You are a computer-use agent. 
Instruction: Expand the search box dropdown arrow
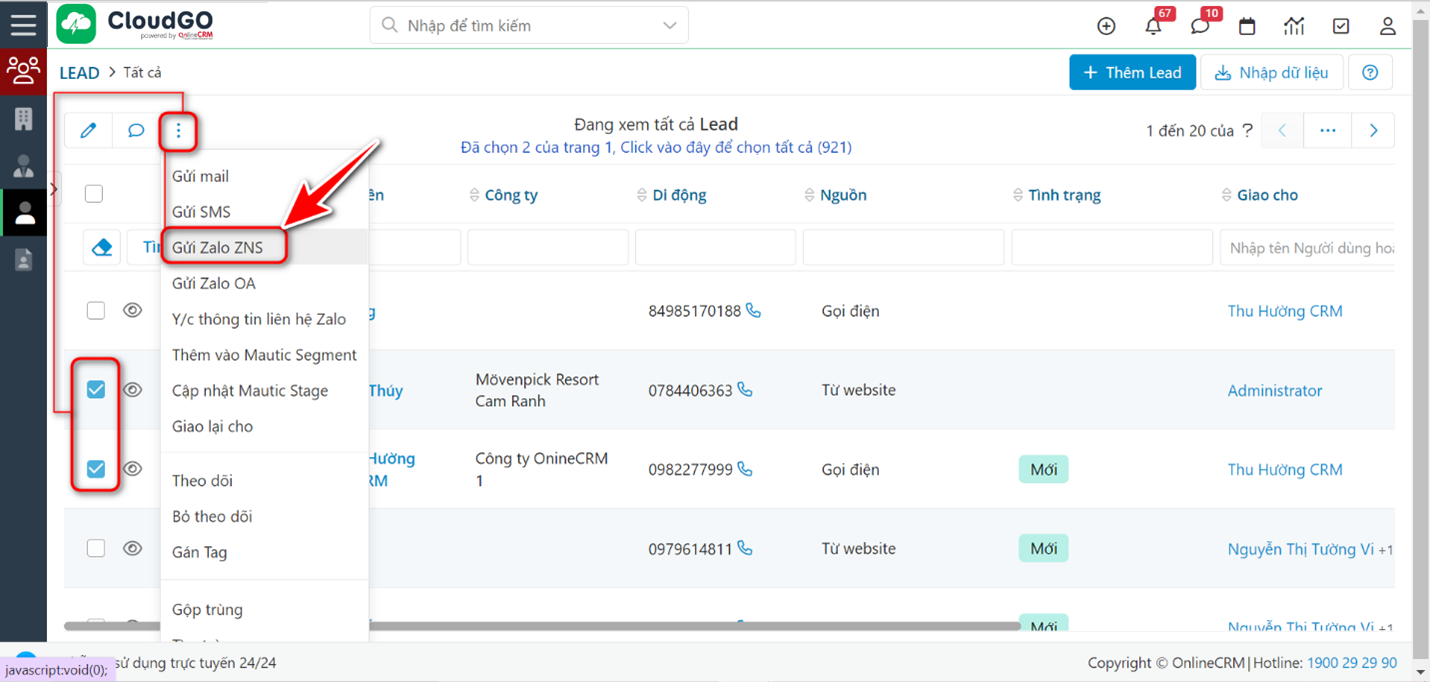coord(670,26)
